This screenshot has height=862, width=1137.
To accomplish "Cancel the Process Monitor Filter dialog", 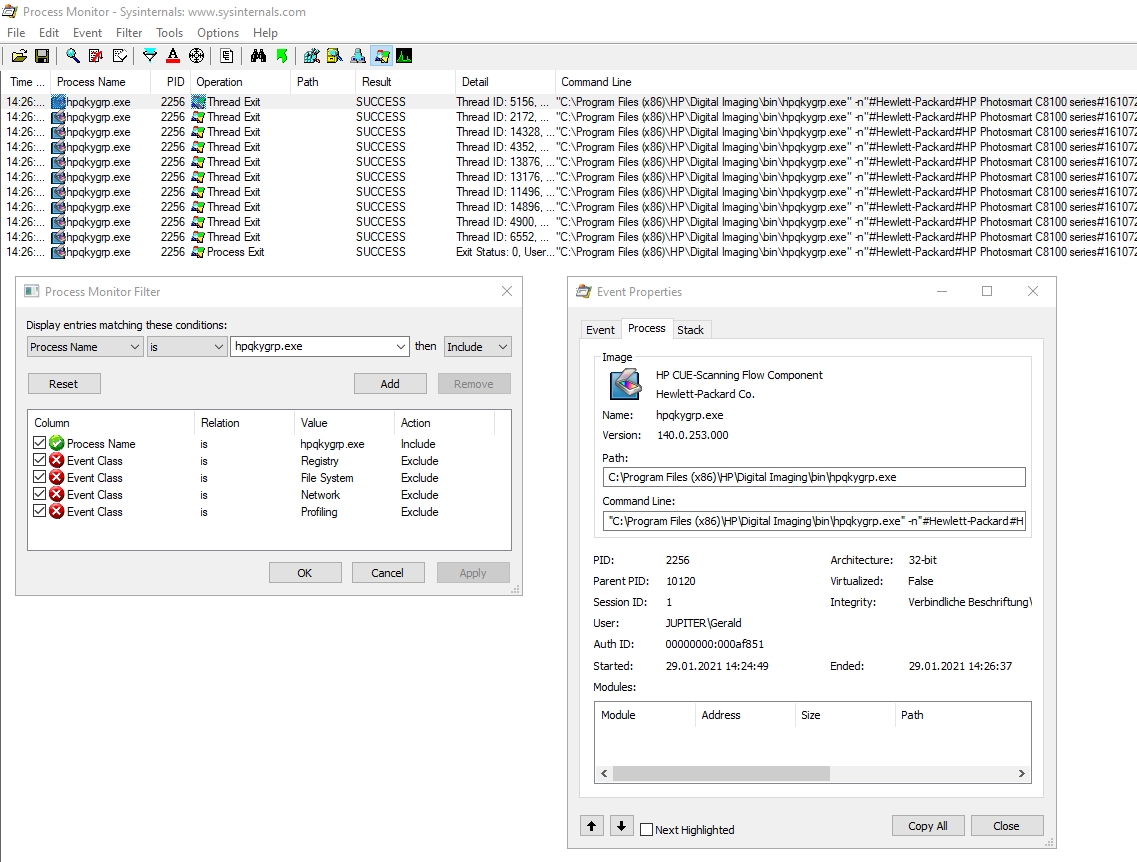I will pyautogui.click(x=387, y=573).
